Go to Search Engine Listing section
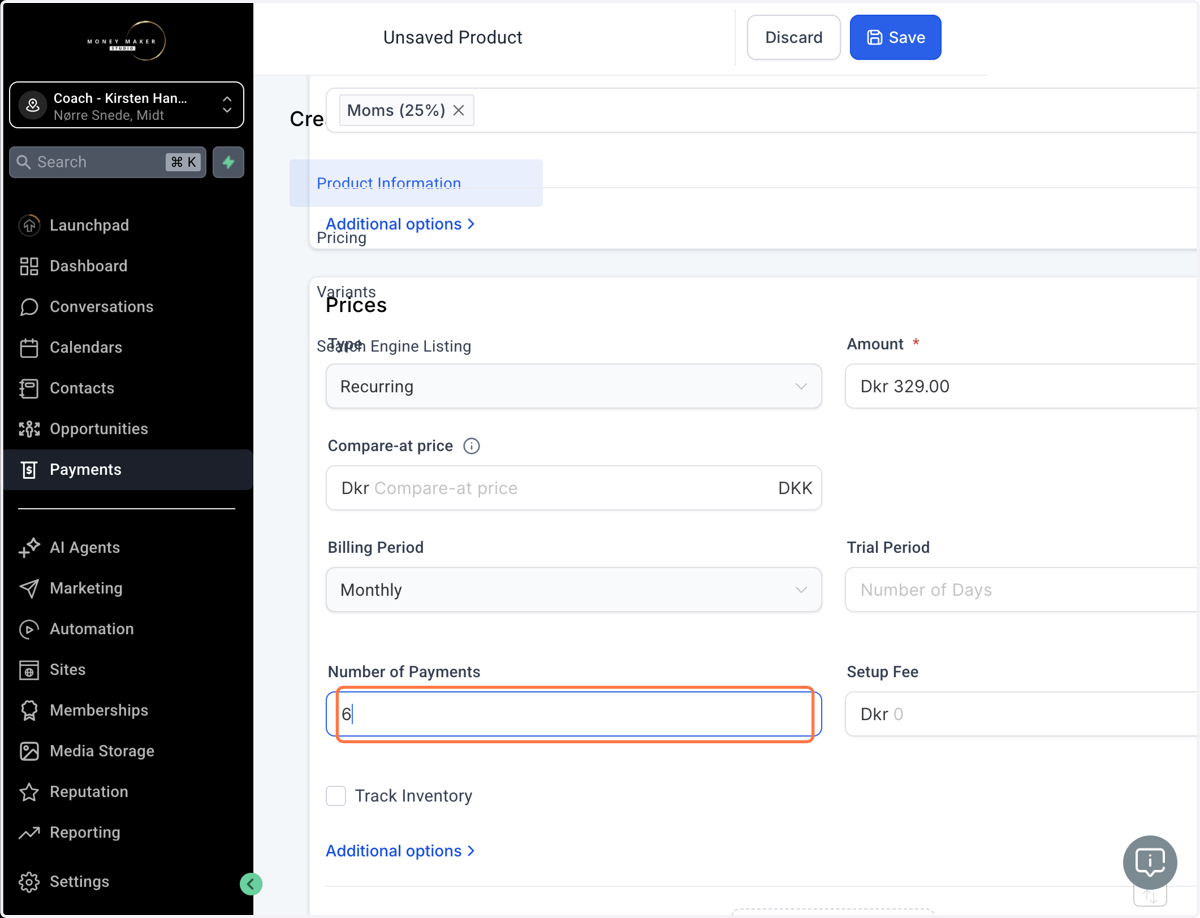The height and width of the screenshot is (918, 1200). [x=394, y=346]
